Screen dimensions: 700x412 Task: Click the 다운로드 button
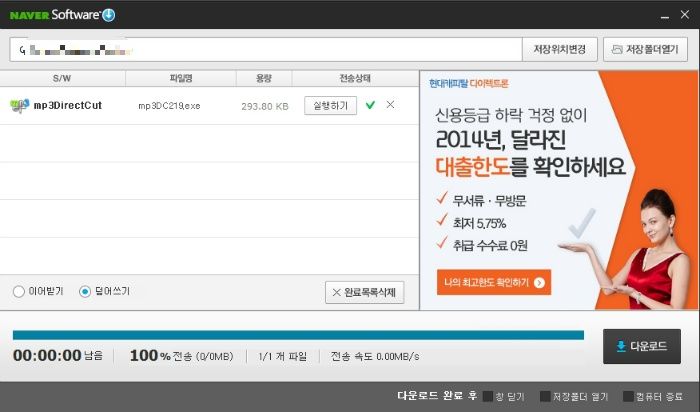[x=642, y=346]
